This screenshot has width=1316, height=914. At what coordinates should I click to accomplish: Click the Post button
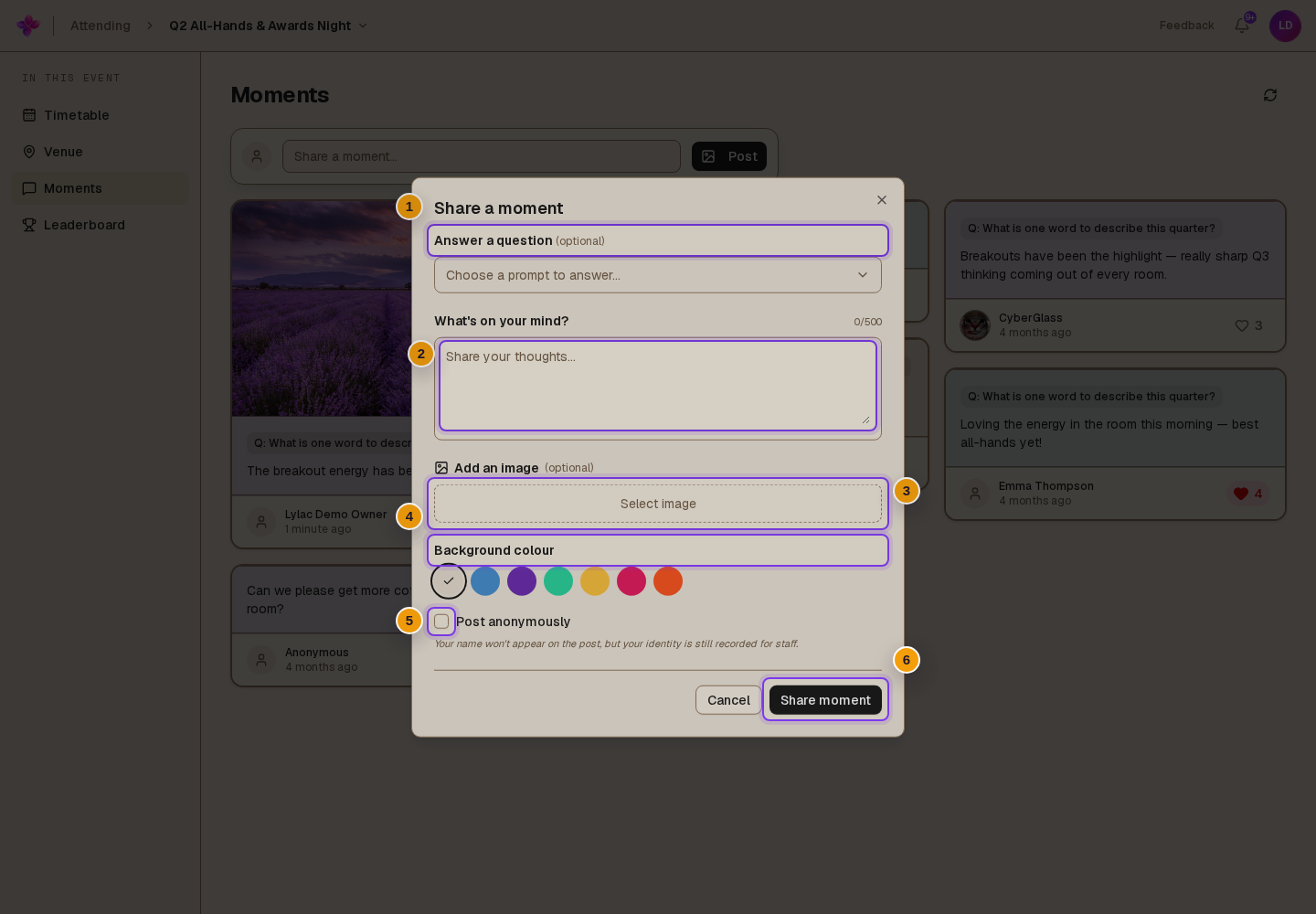[729, 156]
